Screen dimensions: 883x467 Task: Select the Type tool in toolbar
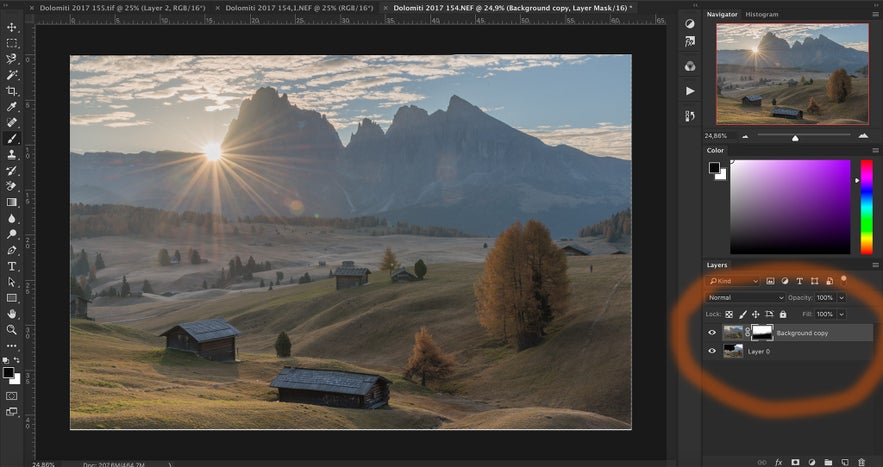[11, 266]
